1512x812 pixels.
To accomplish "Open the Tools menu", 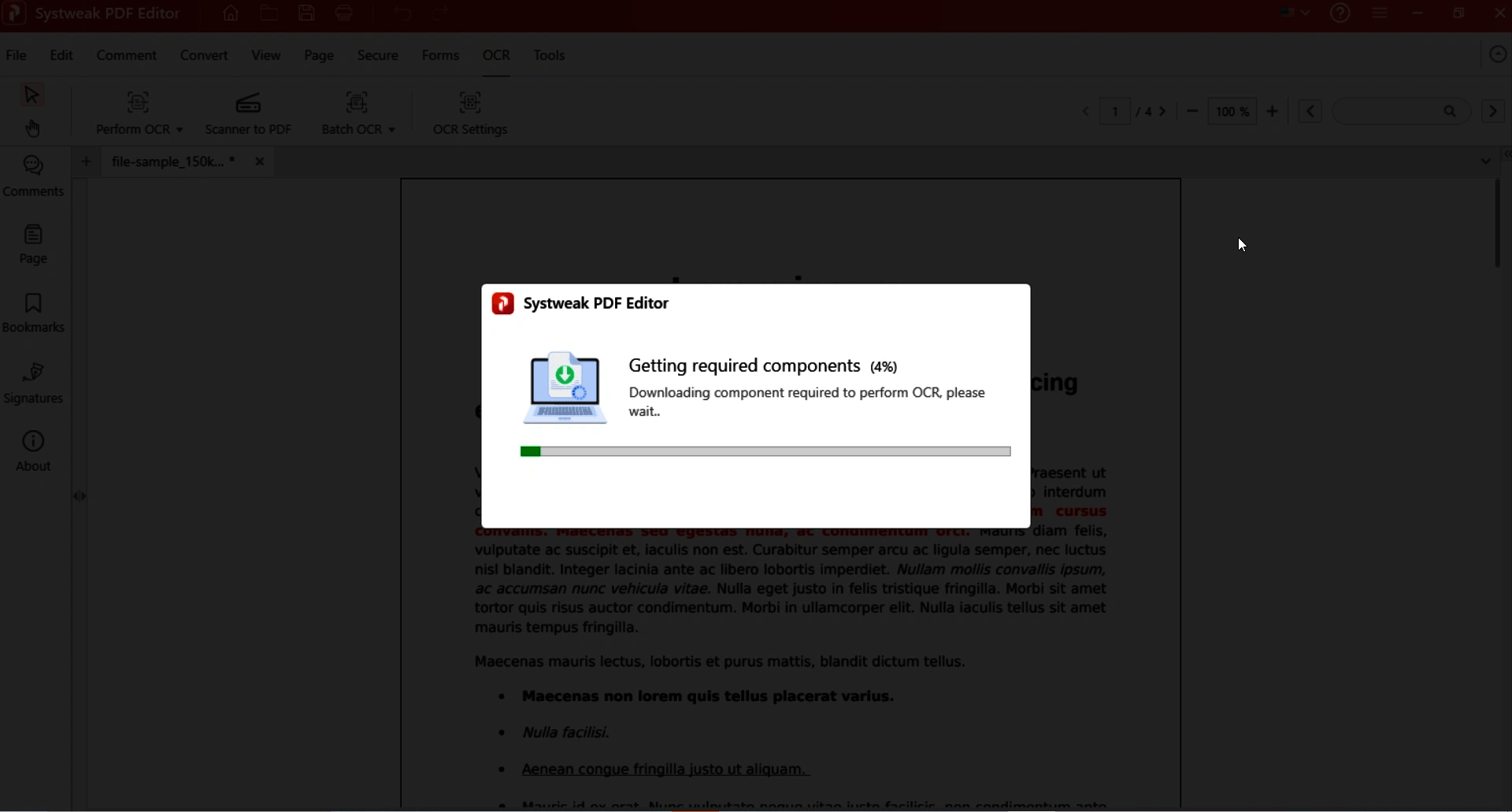I will 549,55.
